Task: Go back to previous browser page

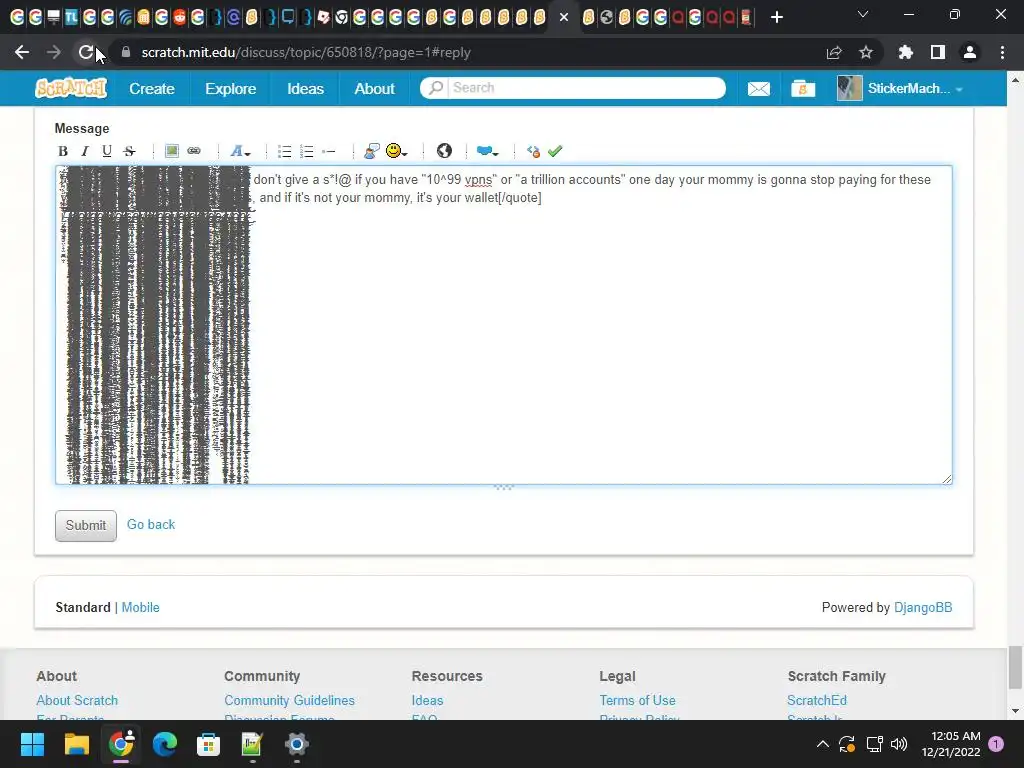Action: [22, 52]
